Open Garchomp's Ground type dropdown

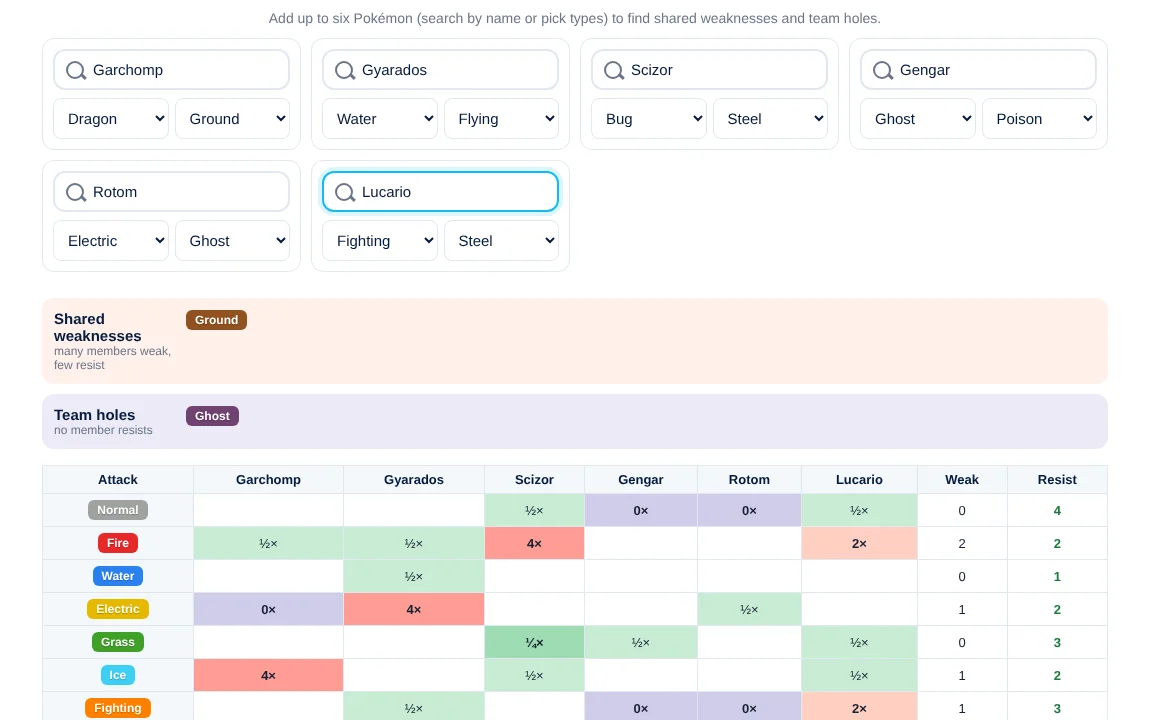click(232, 119)
